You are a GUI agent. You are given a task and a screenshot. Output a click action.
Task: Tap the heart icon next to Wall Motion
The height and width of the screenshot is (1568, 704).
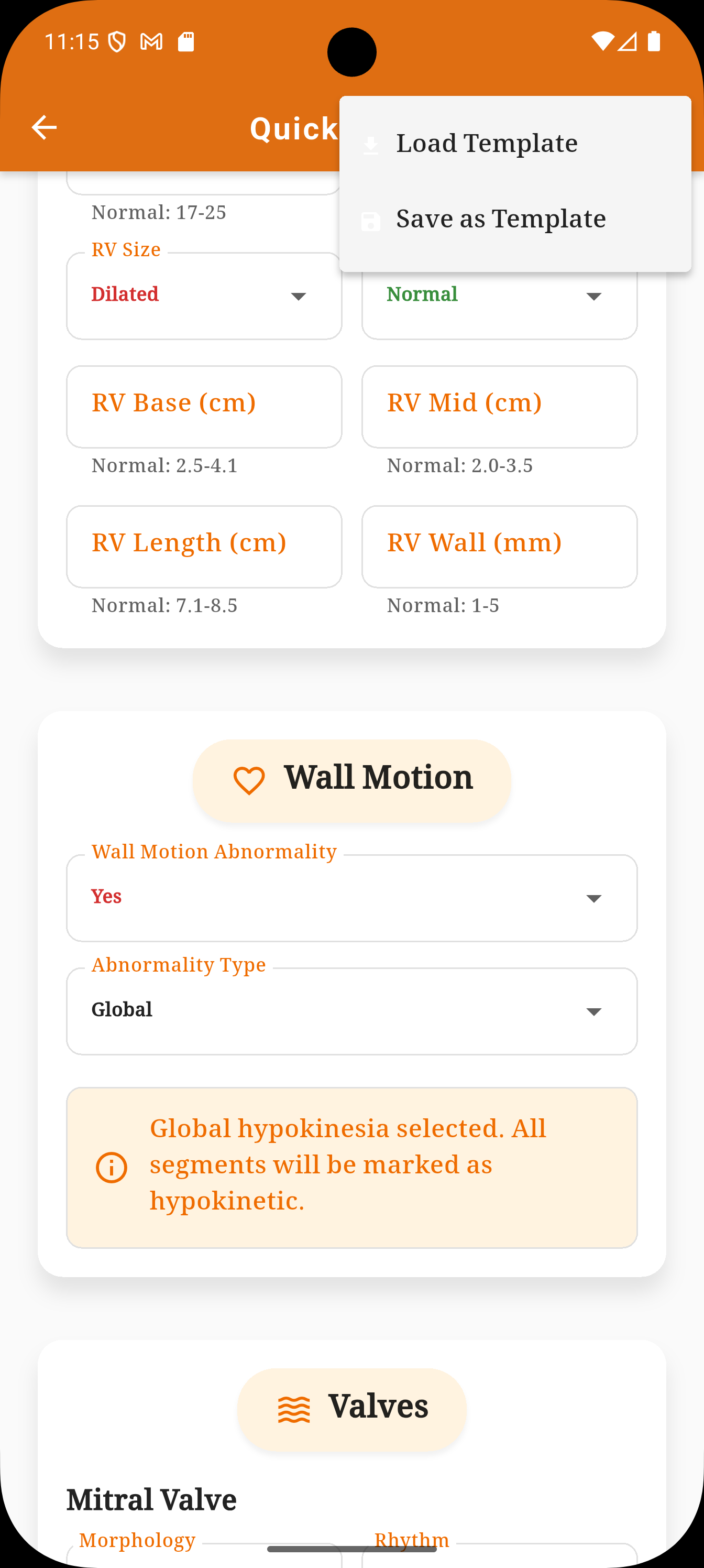coord(249,780)
